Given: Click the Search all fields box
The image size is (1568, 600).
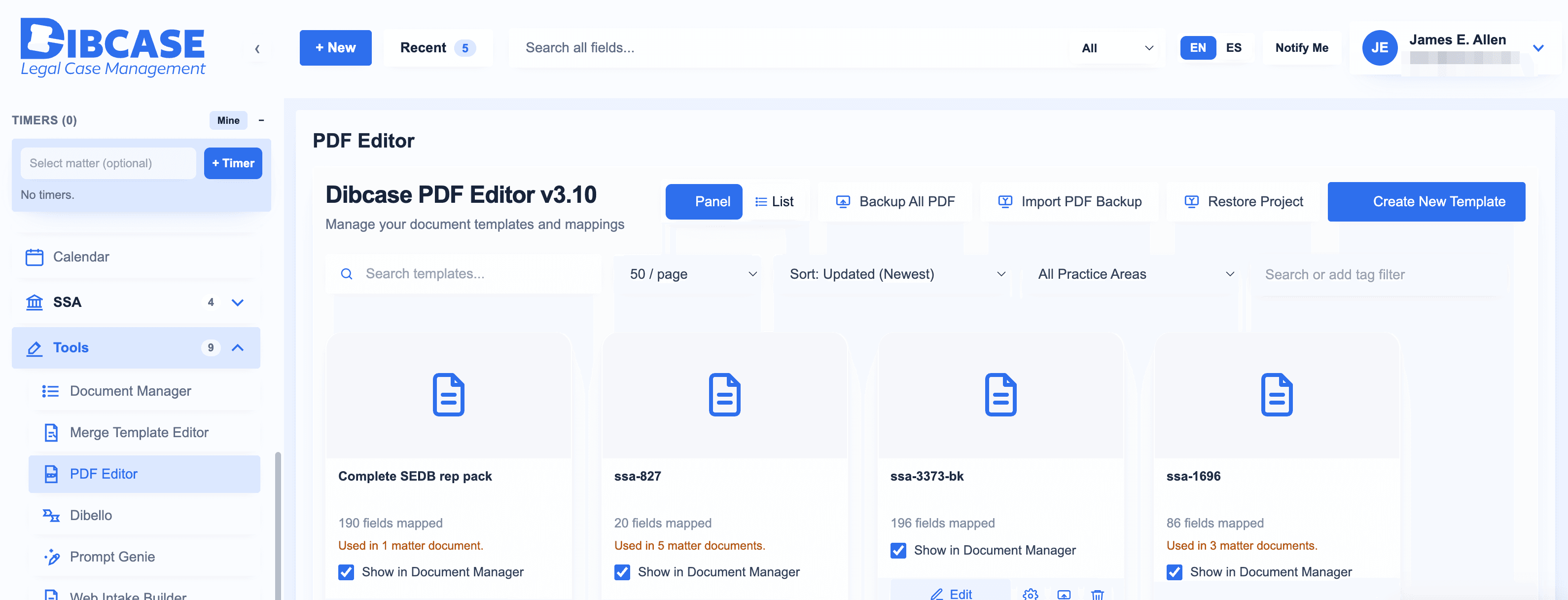Looking at the screenshot, I should pos(788,48).
